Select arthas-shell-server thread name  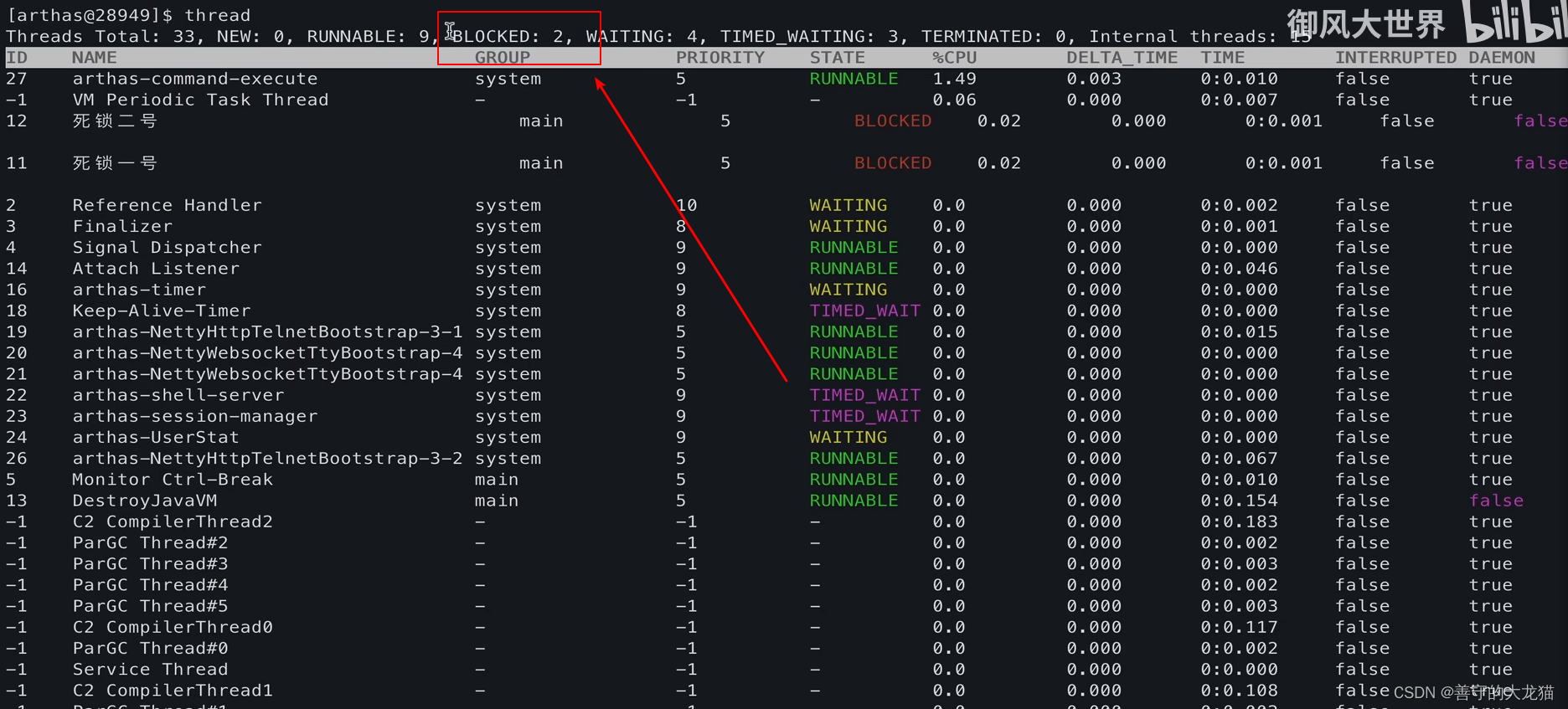click(x=178, y=395)
